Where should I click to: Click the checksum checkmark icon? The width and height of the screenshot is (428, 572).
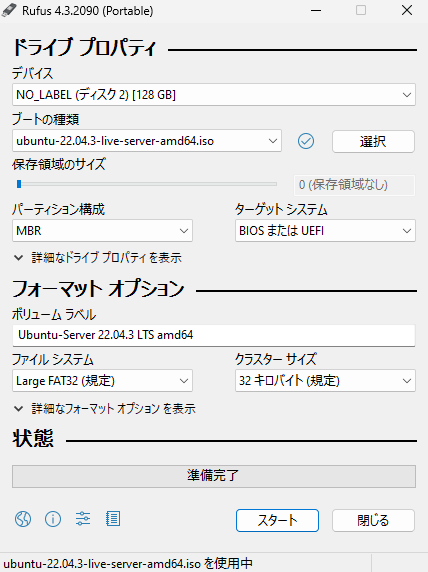306,141
